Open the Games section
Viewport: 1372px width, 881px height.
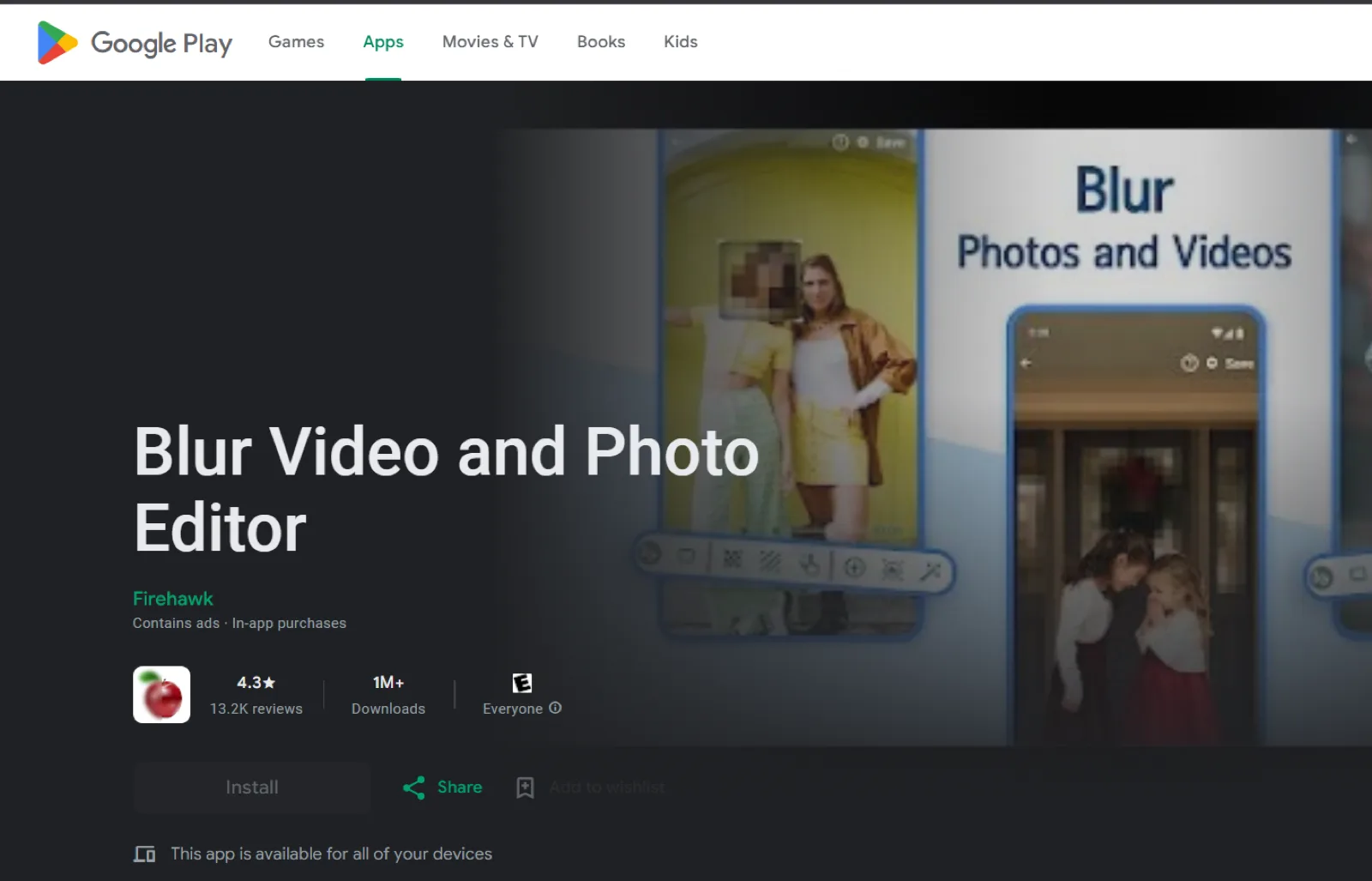click(296, 41)
